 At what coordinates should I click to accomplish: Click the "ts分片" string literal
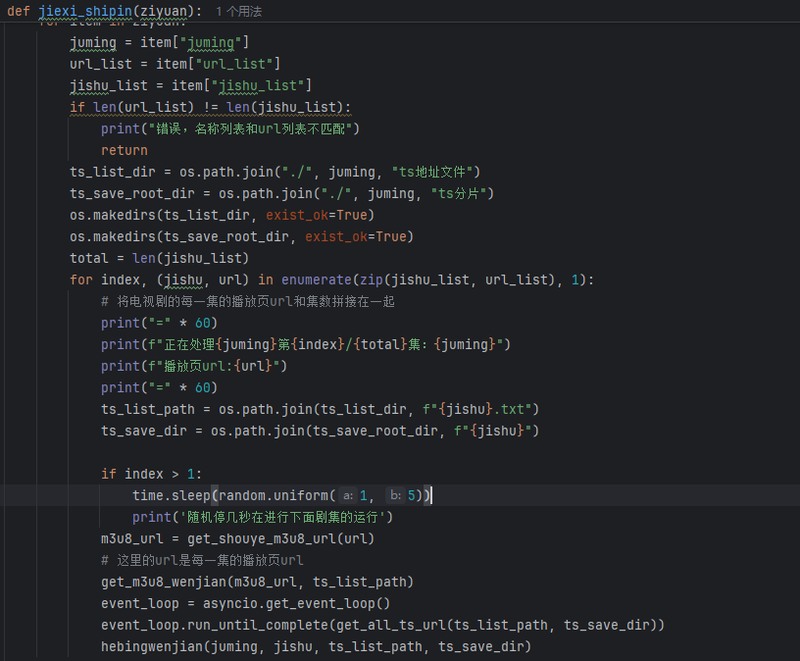pos(462,193)
